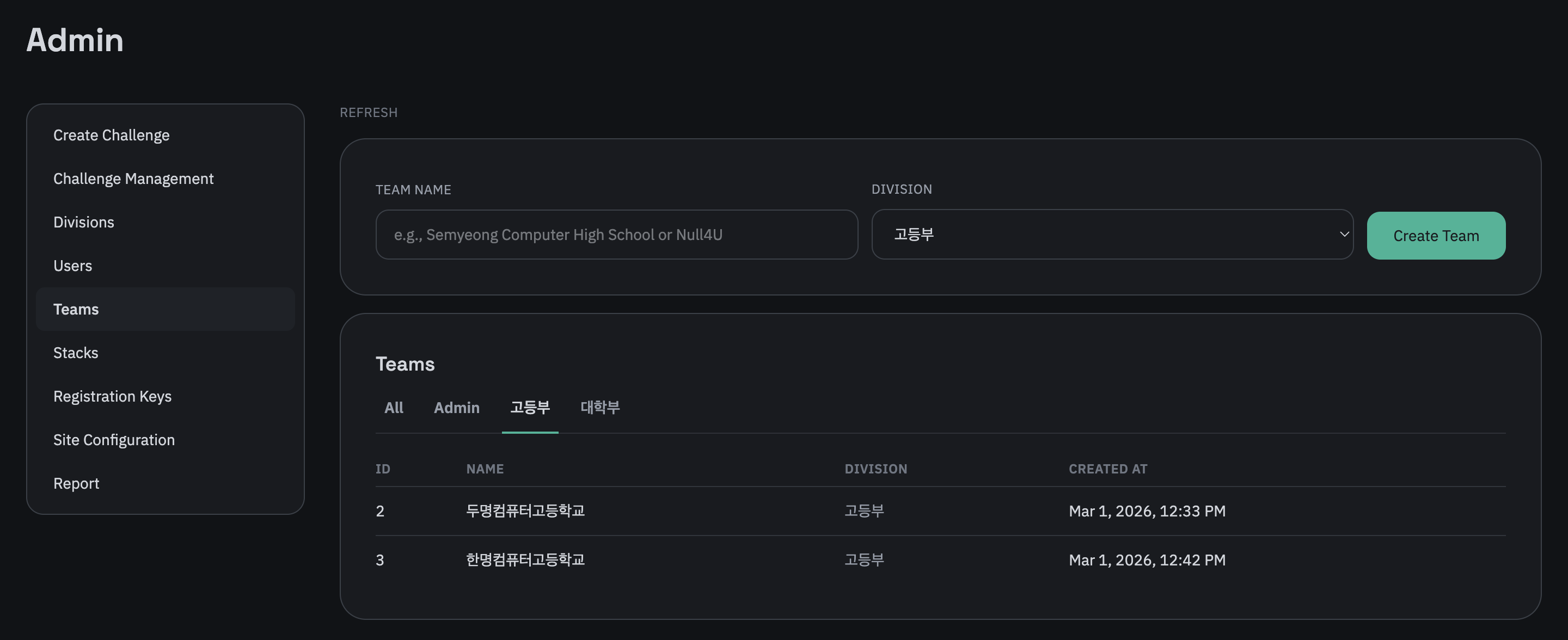Select the 고등부 tab
Image resolution: width=1568 pixels, height=640 pixels.
click(530, 408)
